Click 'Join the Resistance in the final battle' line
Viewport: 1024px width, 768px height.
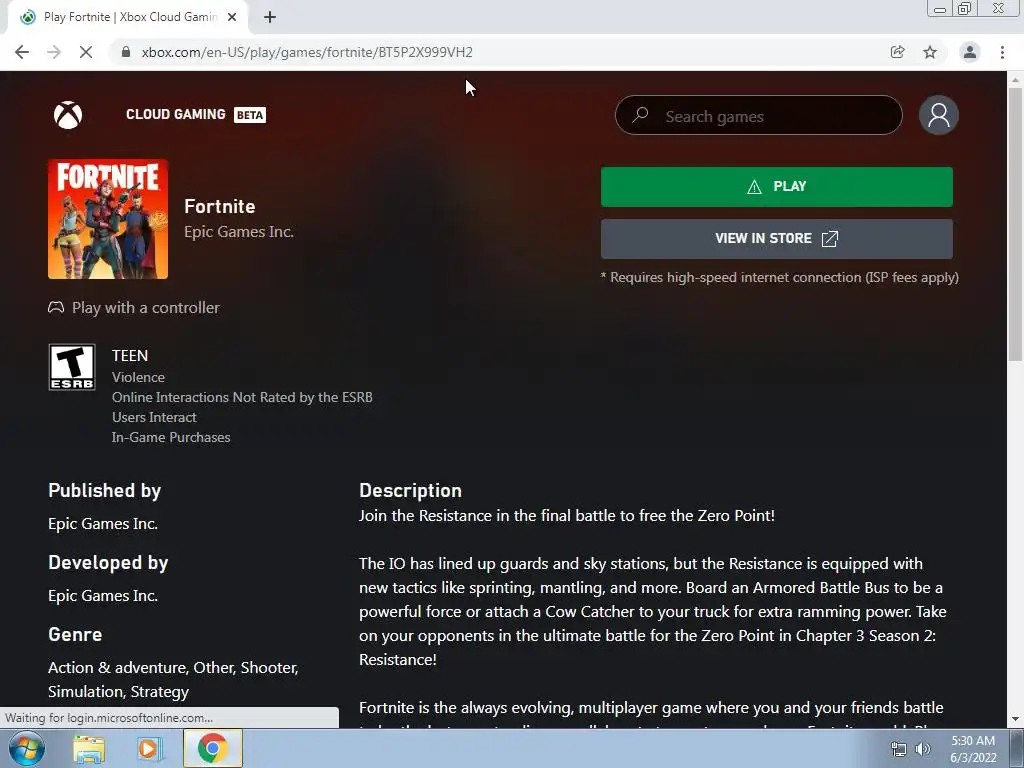point(567,515)
